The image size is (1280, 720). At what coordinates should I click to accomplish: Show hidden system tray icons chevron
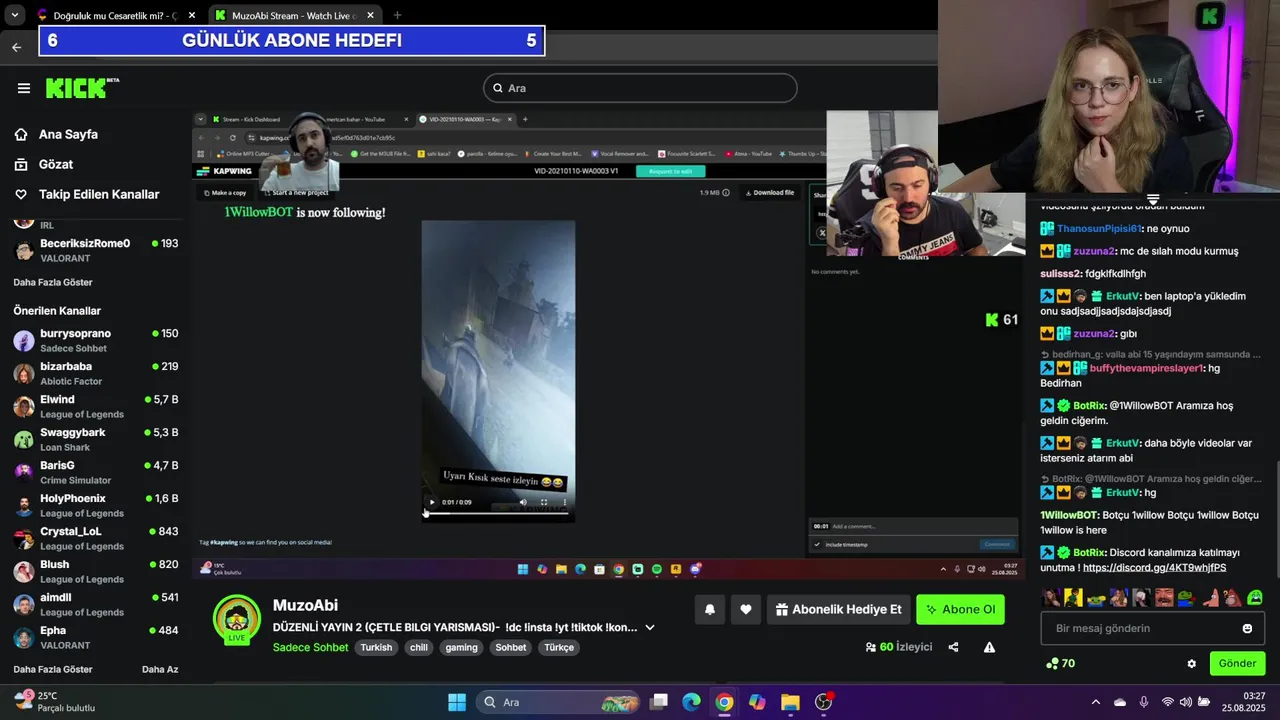[x=1095, y=702]
